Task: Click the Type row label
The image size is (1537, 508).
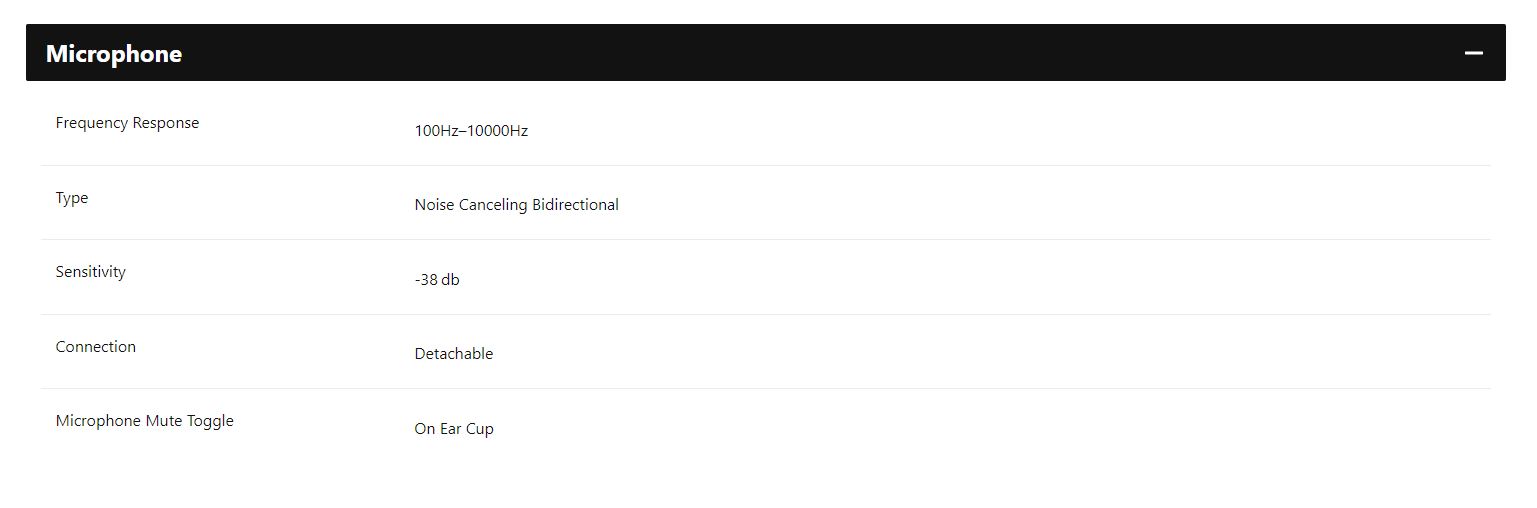Action: point(72,198)
